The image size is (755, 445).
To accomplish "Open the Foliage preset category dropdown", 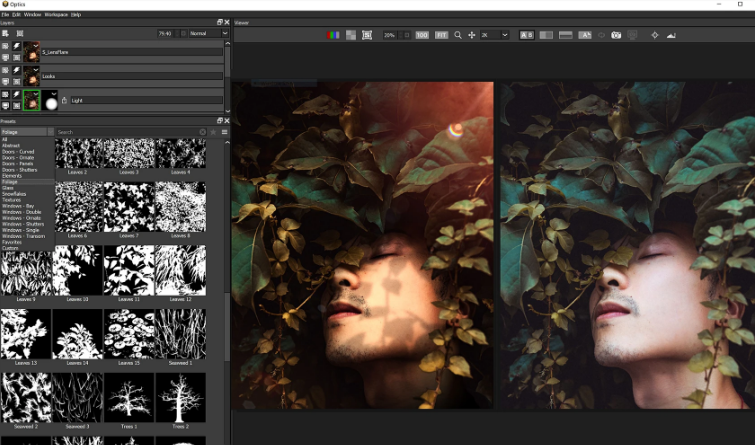I will pyautogui.click(x=27, y=132).
